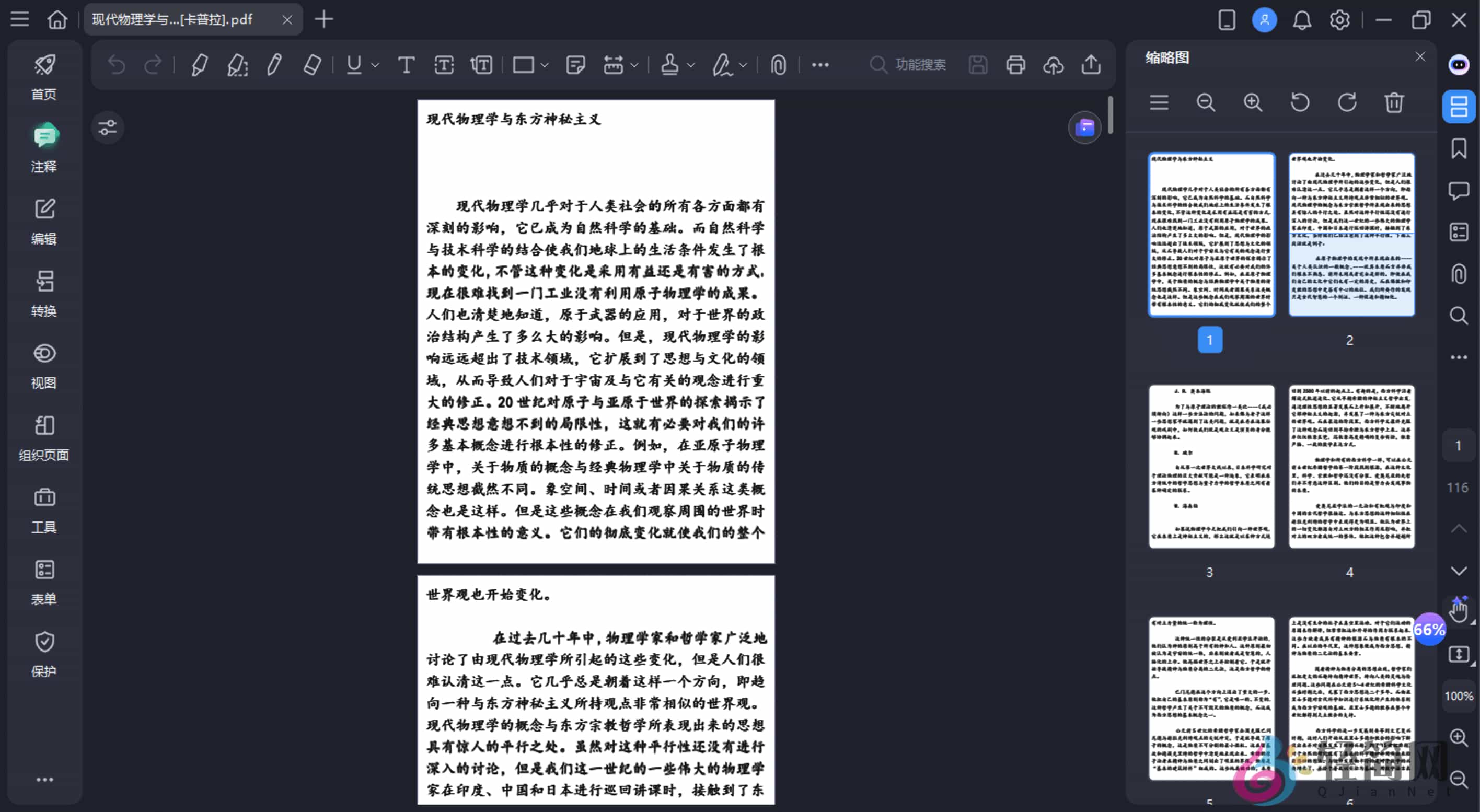1480x812 pixels.
Task: Toggle fit-page view in the right sidebar
Action: tap(1459, 654)
